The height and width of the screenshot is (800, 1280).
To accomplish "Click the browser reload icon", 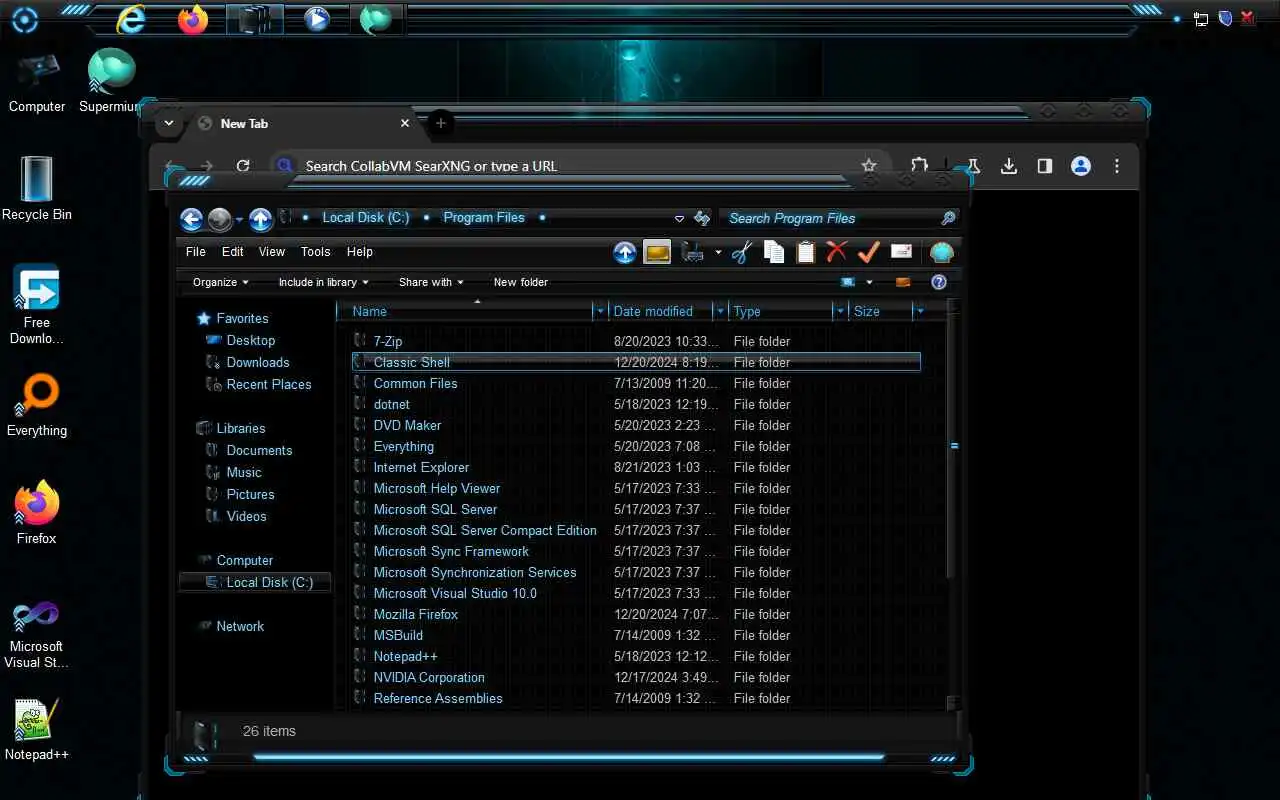I will [243, 166].
